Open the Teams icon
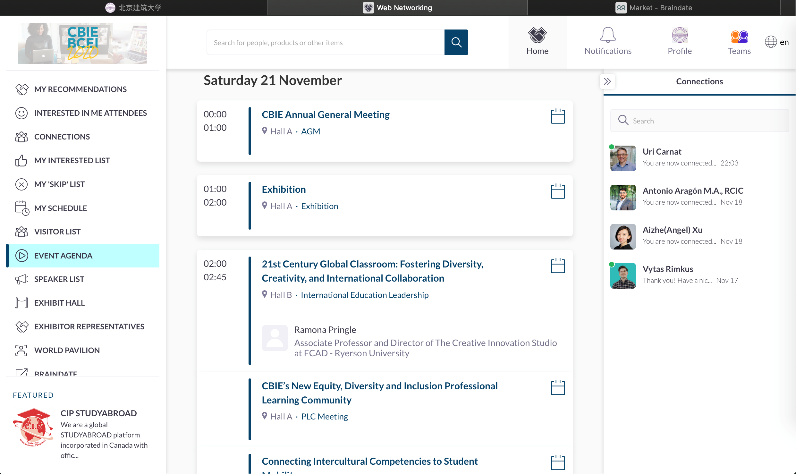This screenshot has height=474, width=796. (740, 36)
